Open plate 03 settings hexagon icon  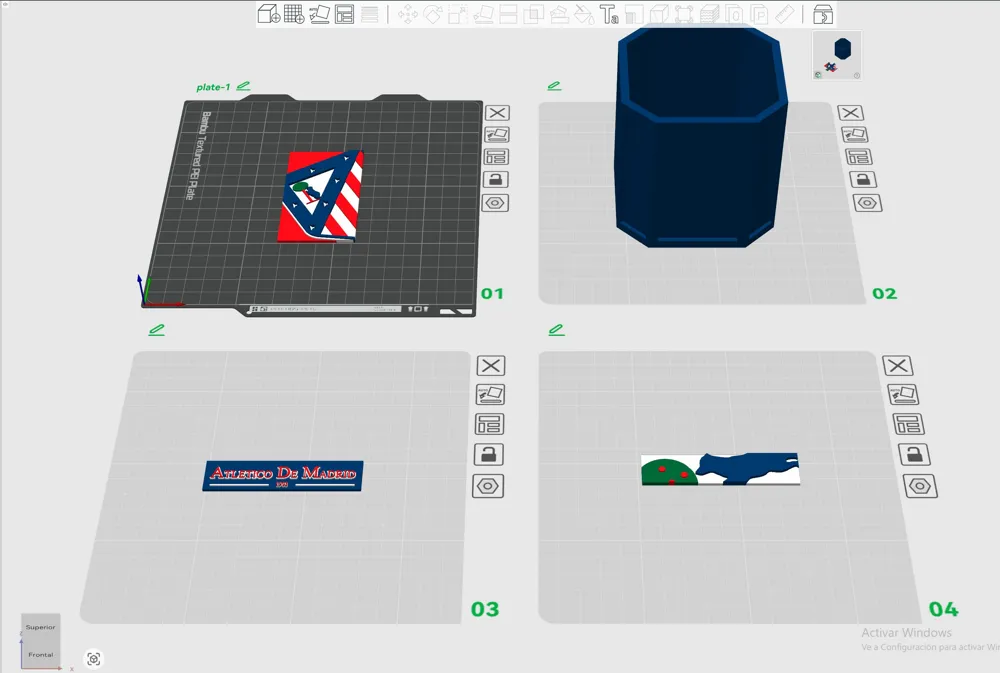pyautogui.click(x=488, y=486)
